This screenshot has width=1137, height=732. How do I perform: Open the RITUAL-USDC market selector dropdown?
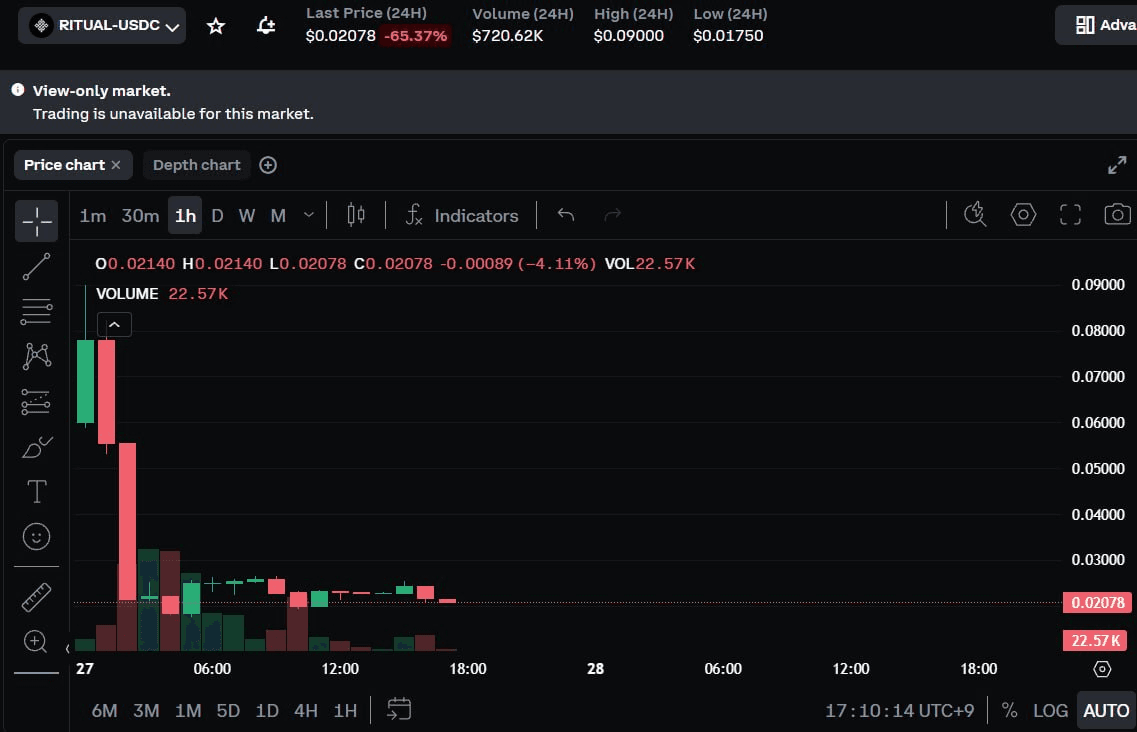(102, 25)
